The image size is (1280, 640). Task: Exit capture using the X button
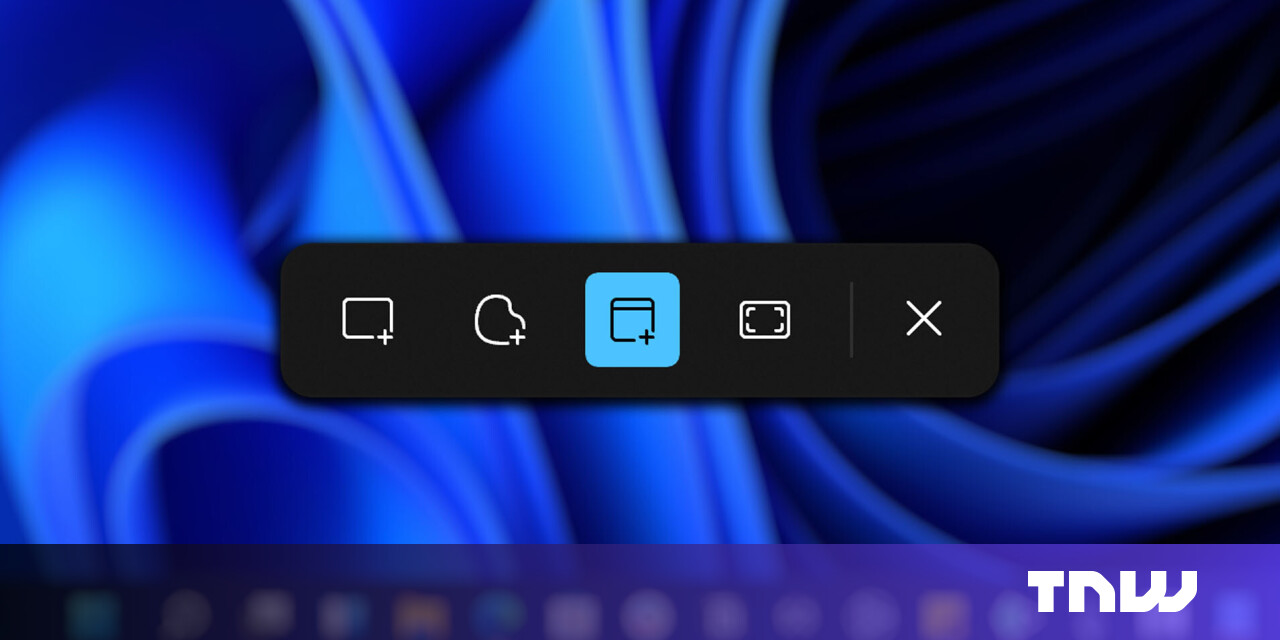pos(922,320)
